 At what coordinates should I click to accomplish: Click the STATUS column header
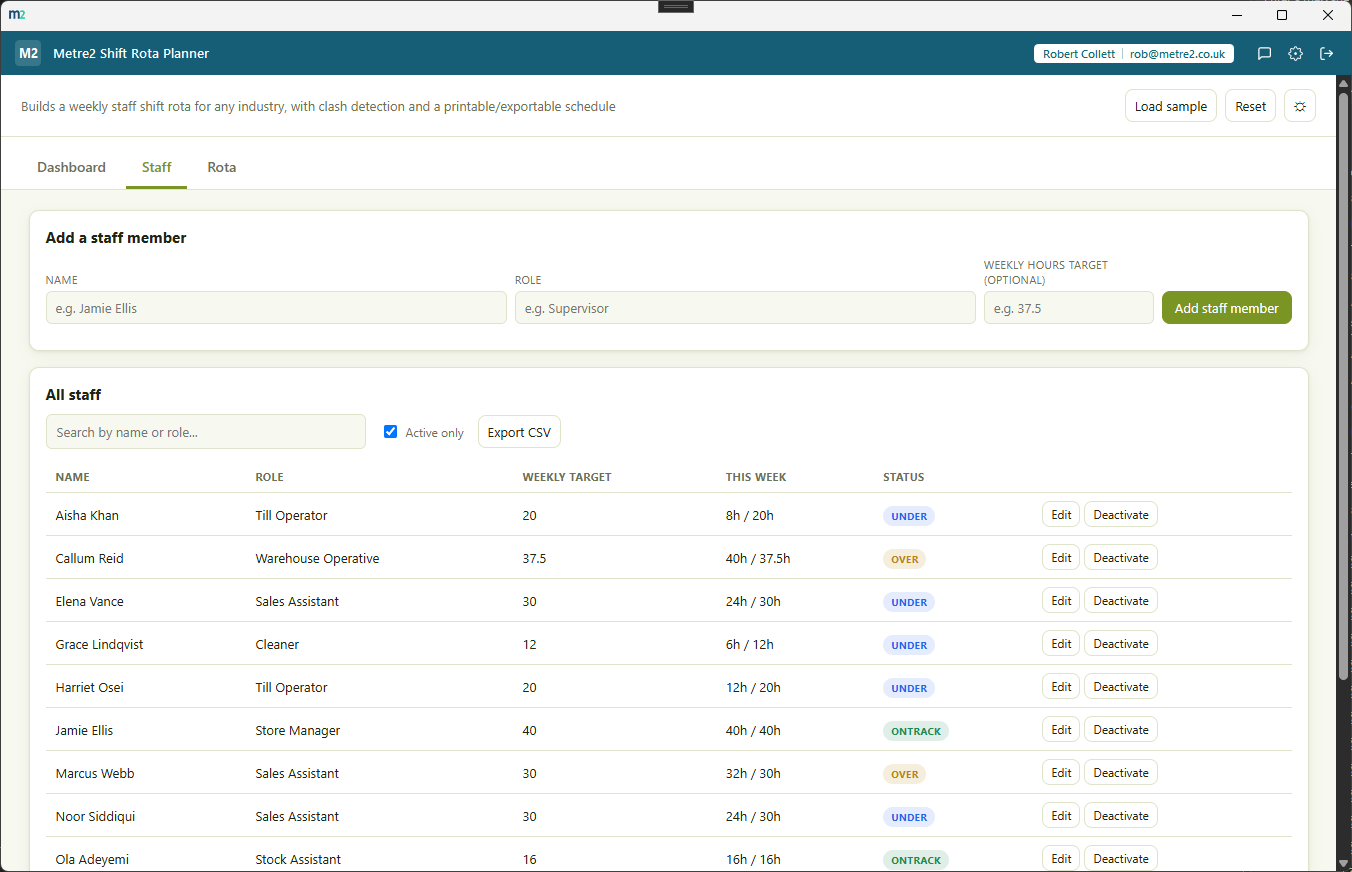[x=904, y=477]
